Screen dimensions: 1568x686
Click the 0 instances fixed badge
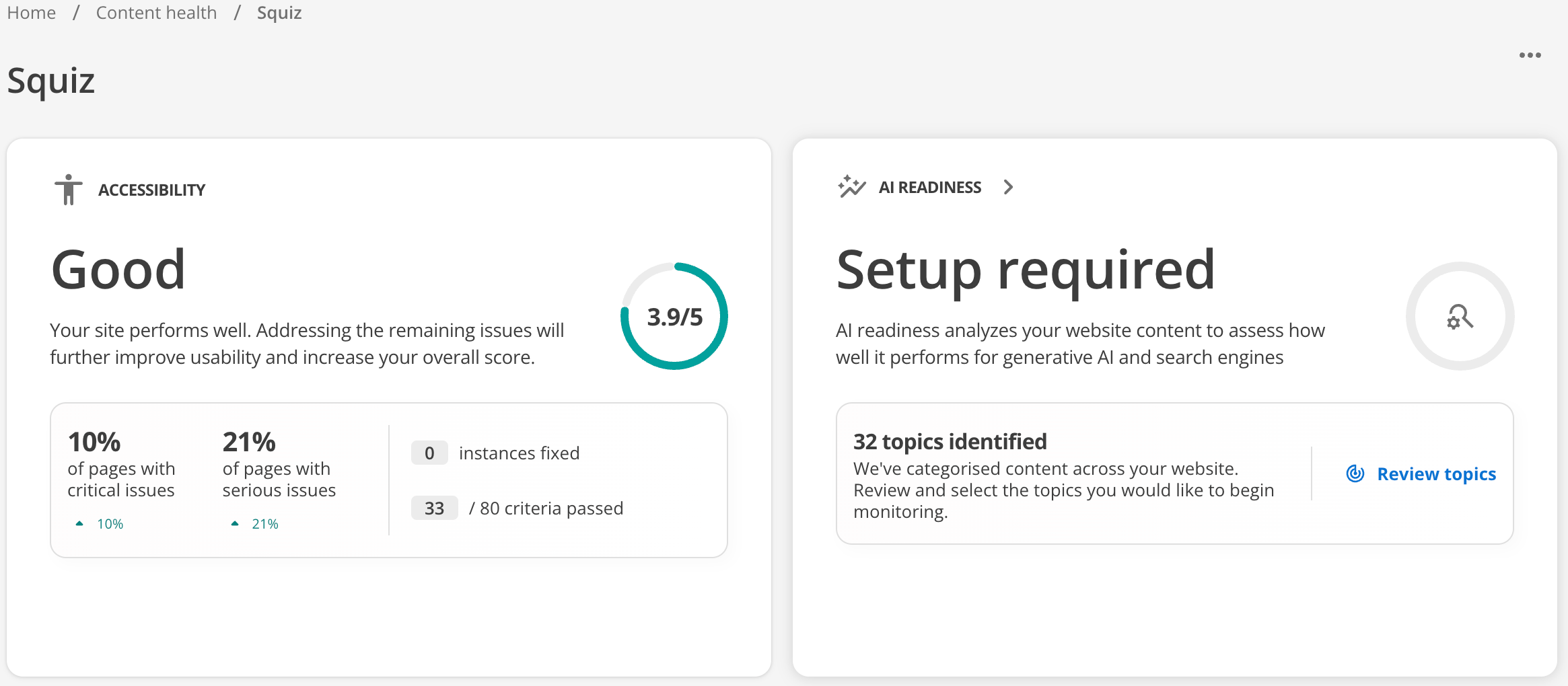[429, 453]
